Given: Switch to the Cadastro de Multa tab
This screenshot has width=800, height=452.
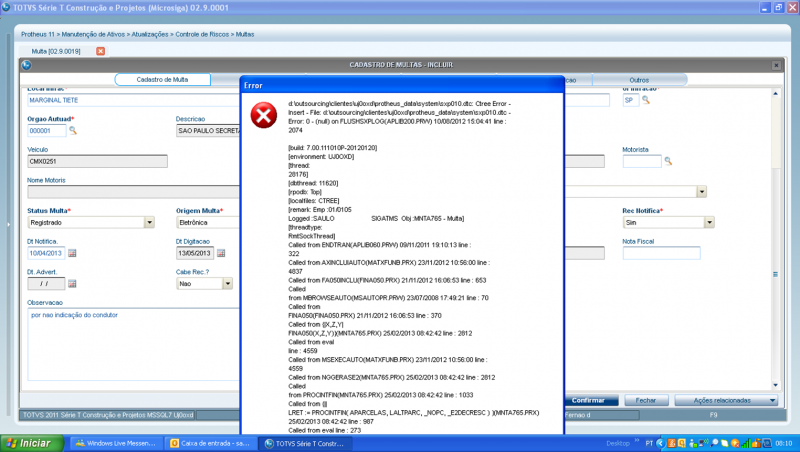Looking at the screenshot, I should (162, 80).
